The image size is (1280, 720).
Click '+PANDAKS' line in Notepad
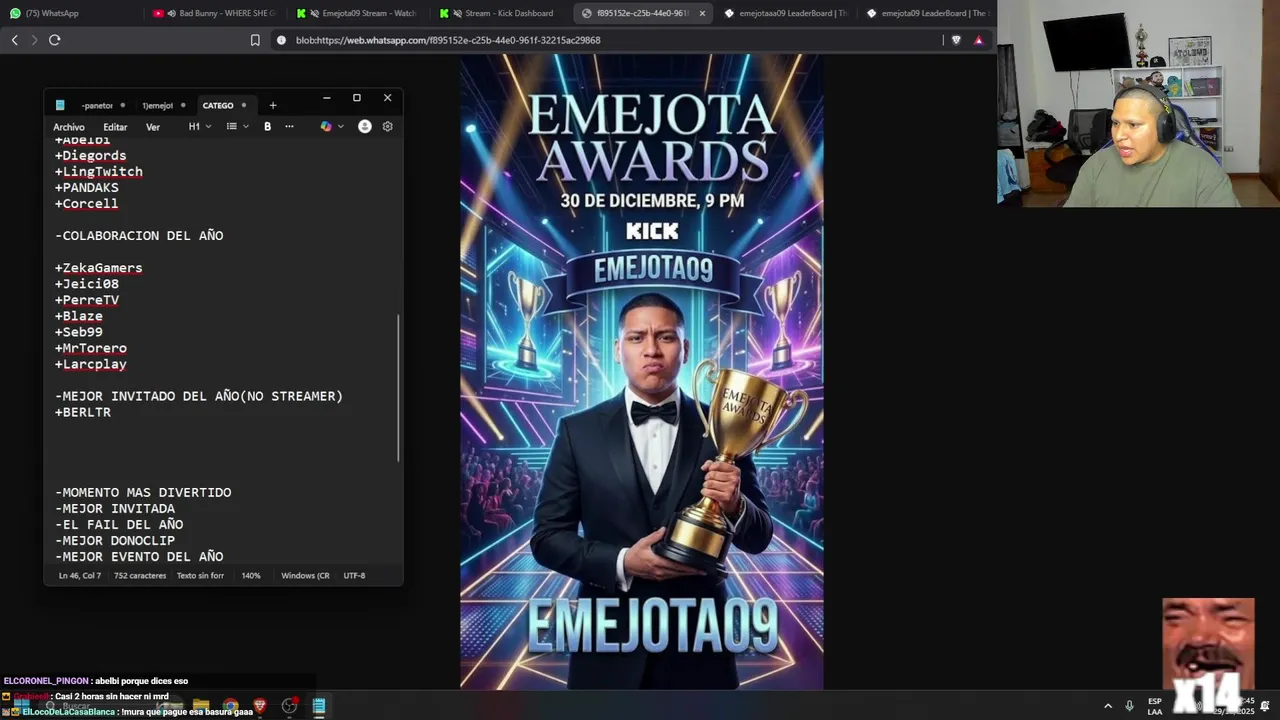click(x=86, y=188)
